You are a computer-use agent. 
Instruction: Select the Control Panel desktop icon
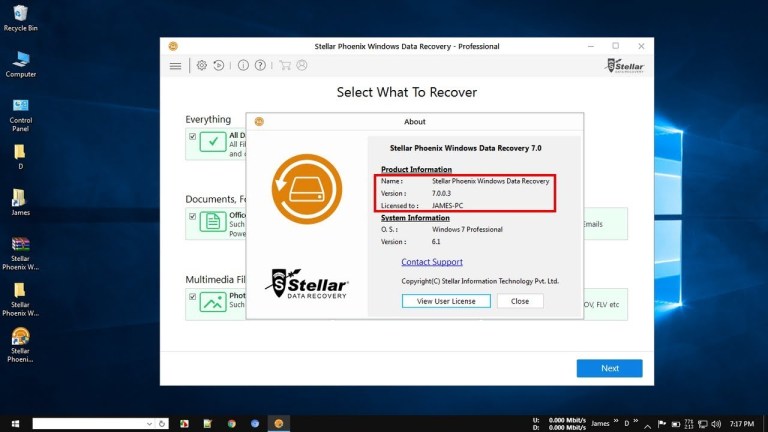[x=20, y=115]
